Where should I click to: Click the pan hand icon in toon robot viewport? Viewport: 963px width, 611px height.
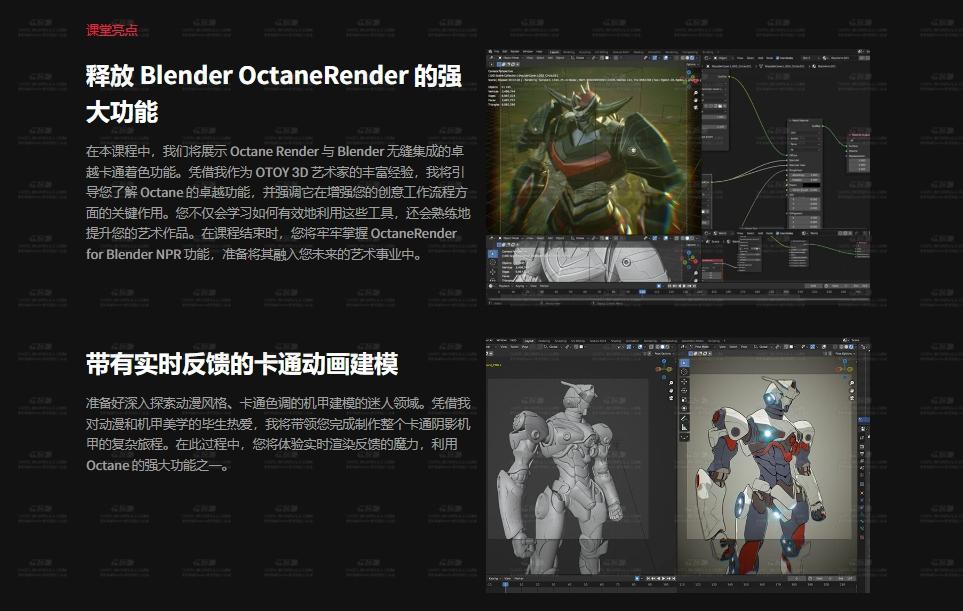852,391
